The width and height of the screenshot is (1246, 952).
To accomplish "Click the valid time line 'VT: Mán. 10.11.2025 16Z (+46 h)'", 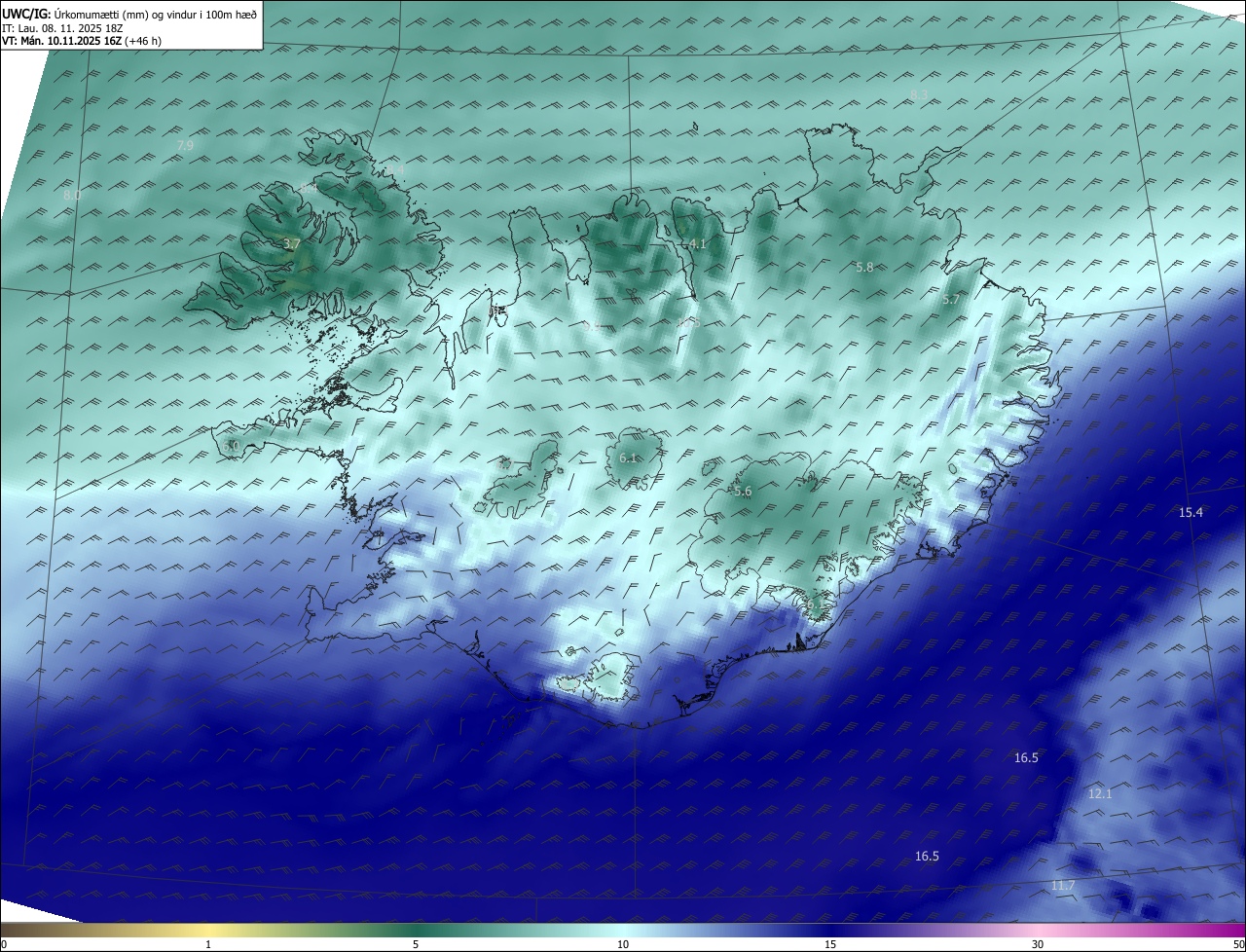I will tap(82, 41).
